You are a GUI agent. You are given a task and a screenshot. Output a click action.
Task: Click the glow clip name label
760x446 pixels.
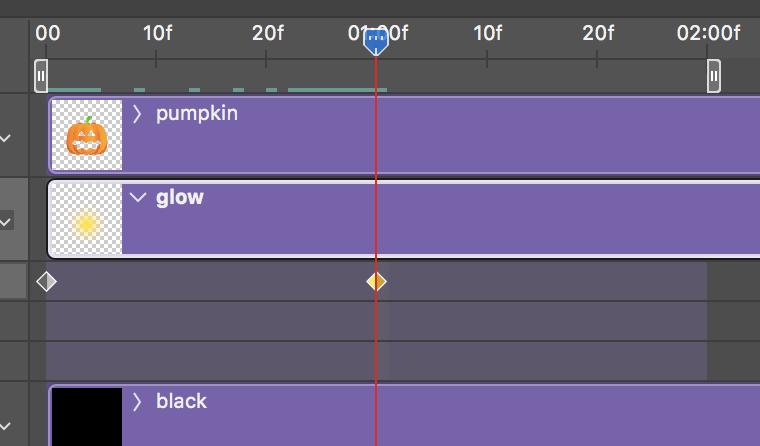pyautogui.click(x=180, y=198)
